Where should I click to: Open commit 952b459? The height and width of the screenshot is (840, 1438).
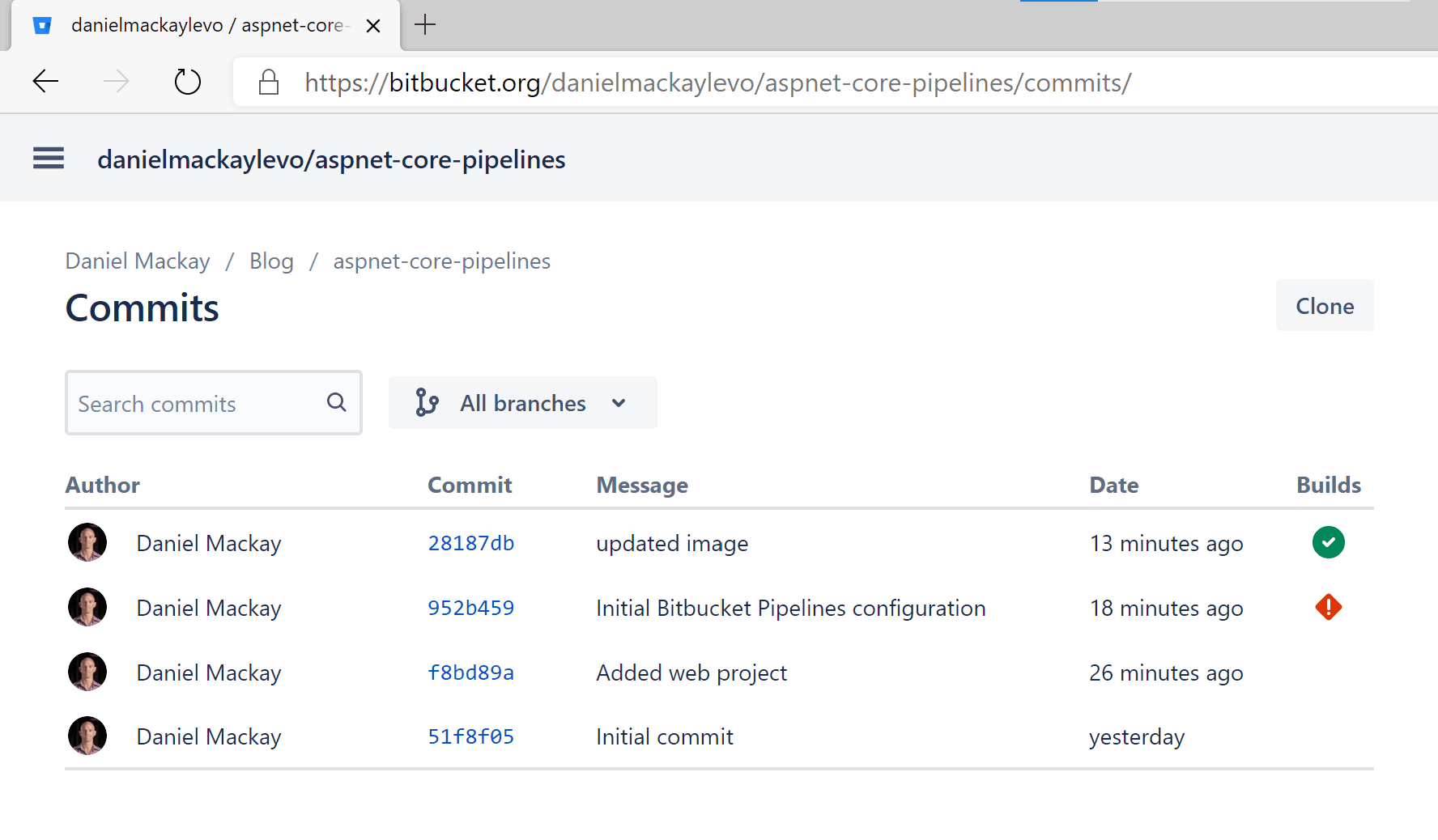pos(470,608)
